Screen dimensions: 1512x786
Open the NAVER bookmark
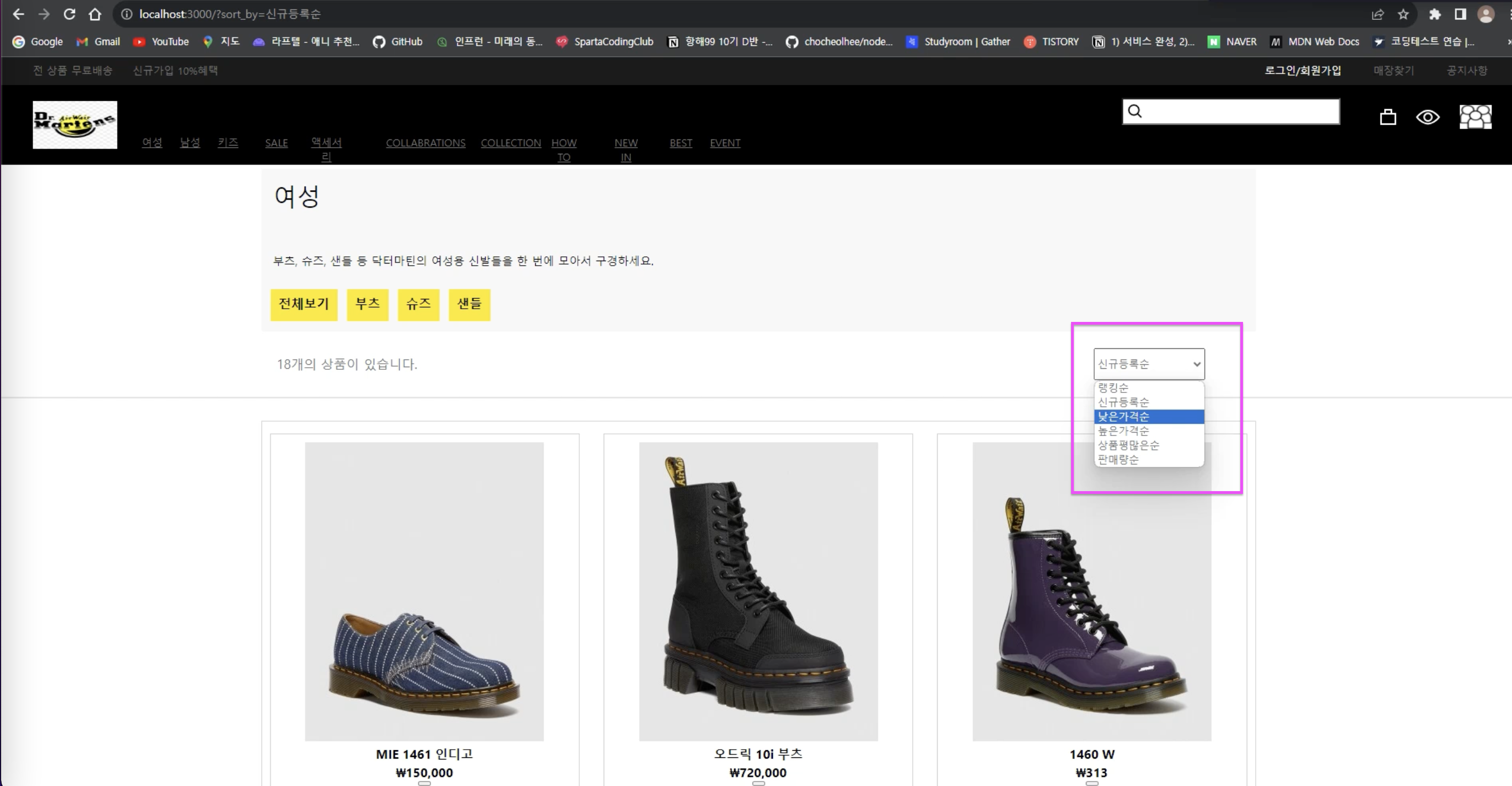pyautogui.click(x=1232, y=42)
